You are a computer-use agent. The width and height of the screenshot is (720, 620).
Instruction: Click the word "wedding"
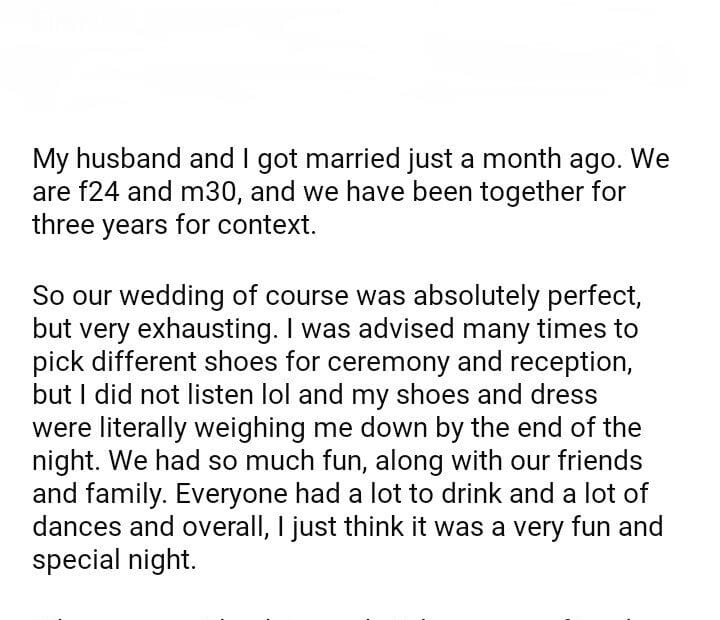click(x=169, y=296)
